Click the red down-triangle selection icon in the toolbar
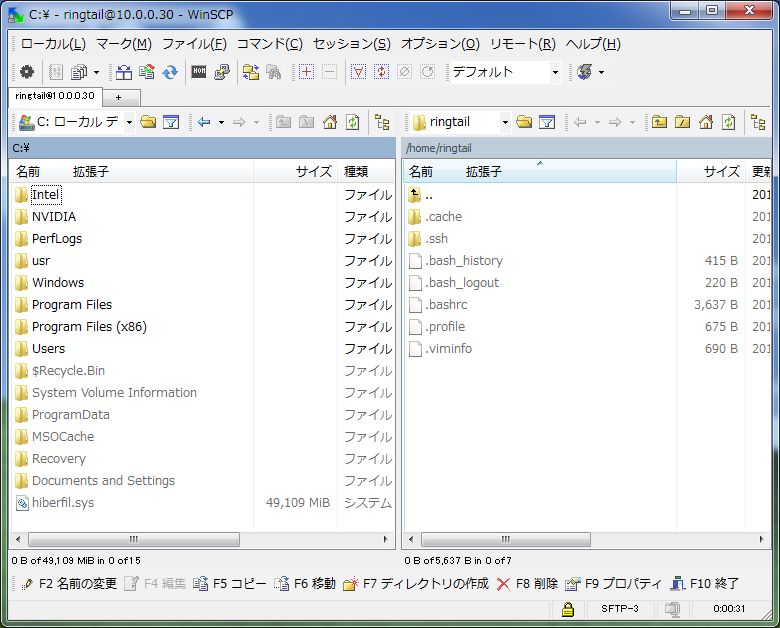 coord(358,72)
